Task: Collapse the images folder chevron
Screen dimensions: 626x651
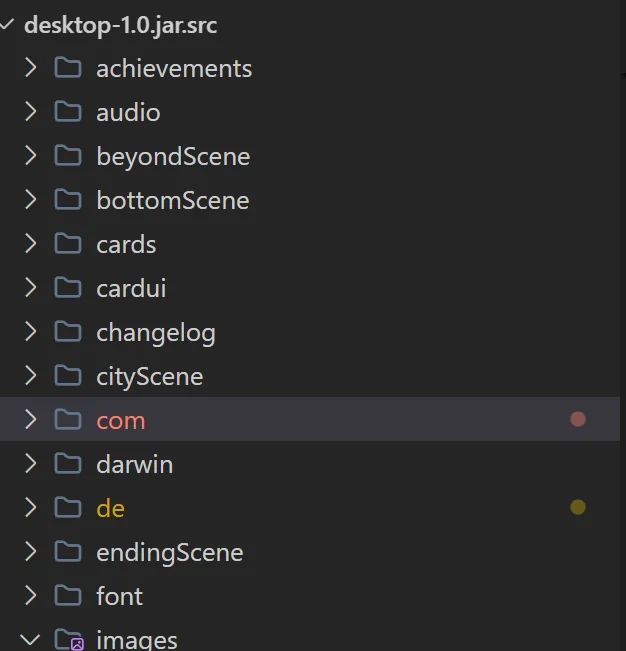Action: click(30, 639)
